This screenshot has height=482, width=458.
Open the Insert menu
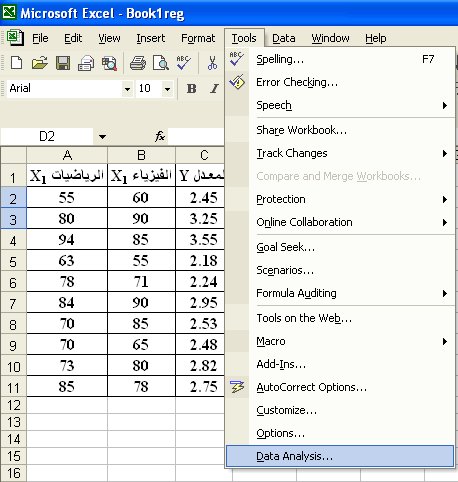[x=150, y=38]
